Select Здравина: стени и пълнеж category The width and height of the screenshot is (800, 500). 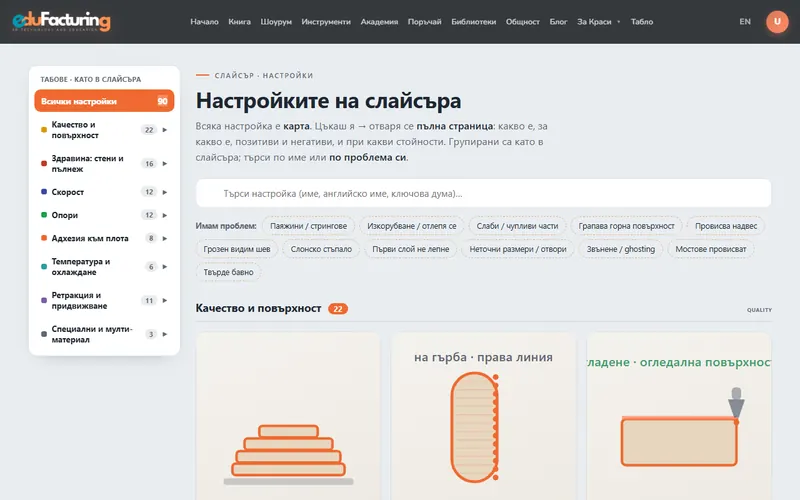[x=104, y=164]
